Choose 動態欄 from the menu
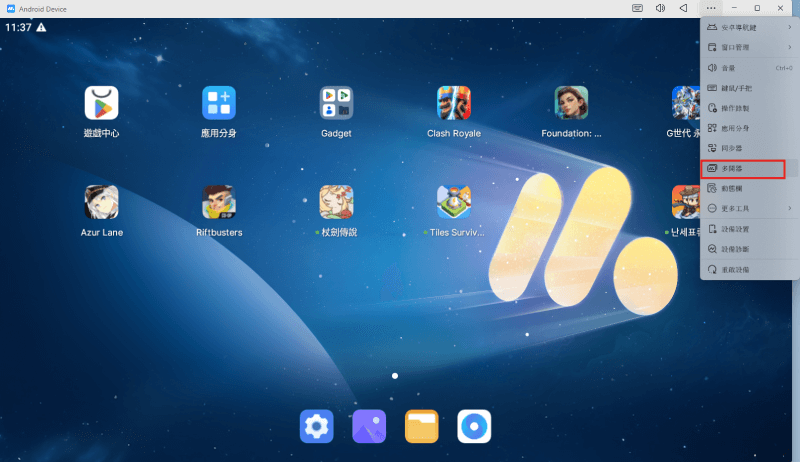The height and width of the screenshot is (462, 800). click(x=749, y=189)
